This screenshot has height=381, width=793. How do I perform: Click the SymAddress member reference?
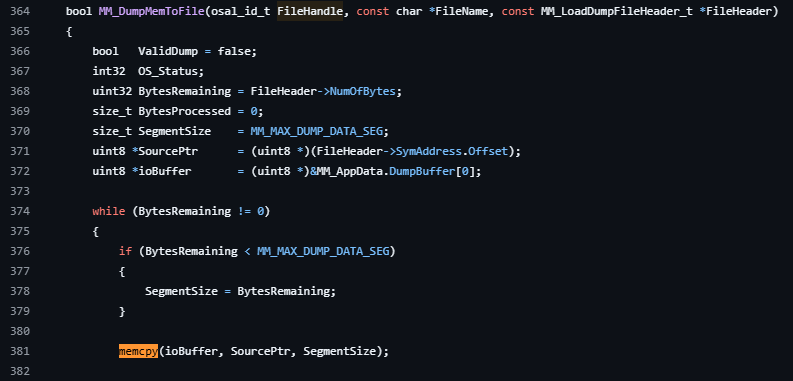coord(429,151)
